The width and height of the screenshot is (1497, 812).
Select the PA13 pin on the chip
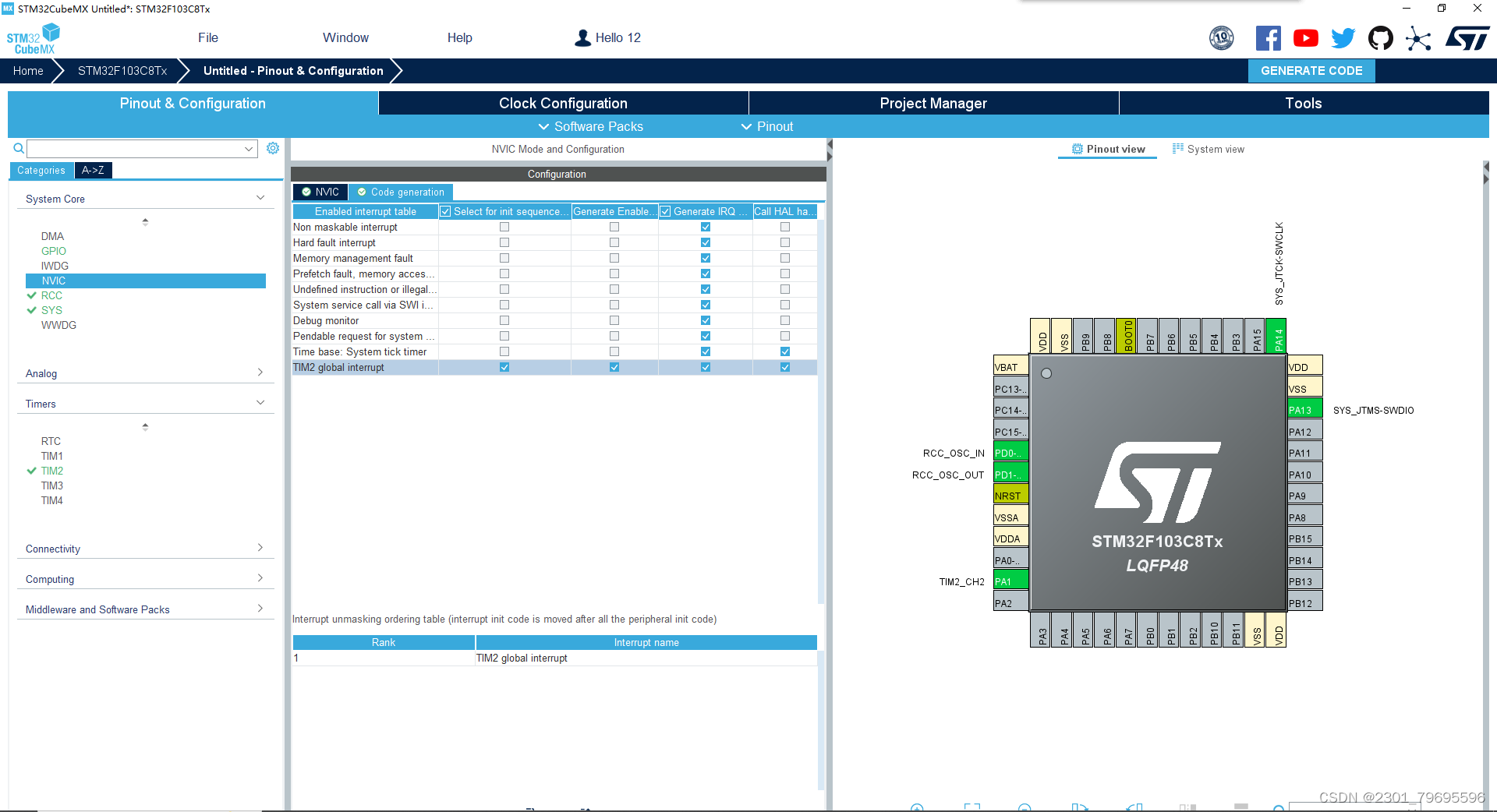pos(1304,410)
